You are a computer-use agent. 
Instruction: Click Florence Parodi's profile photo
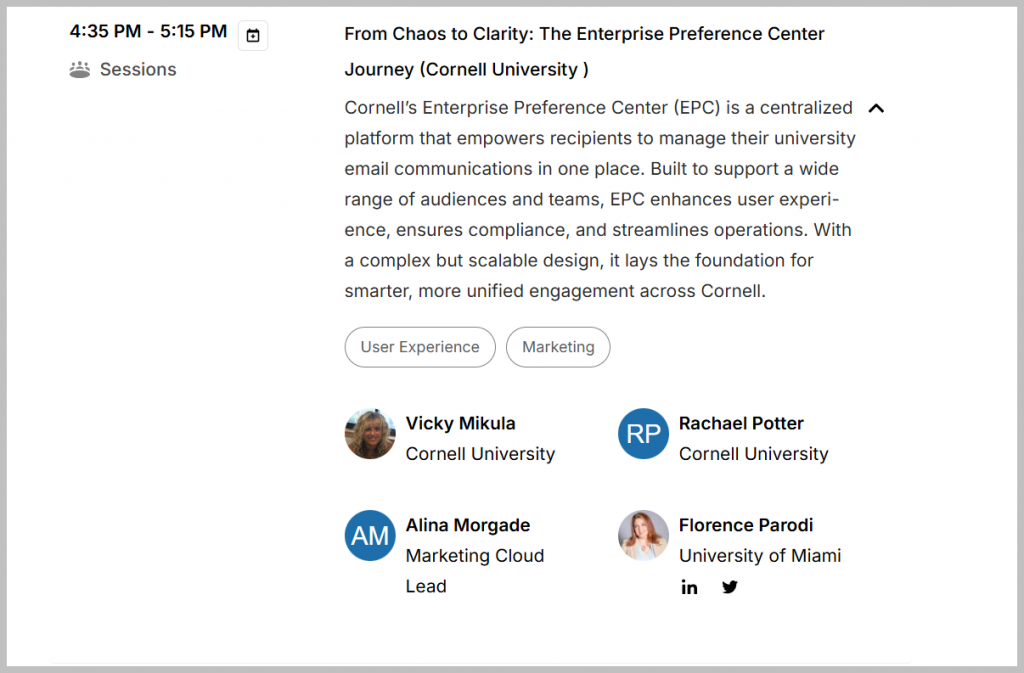click(x=643, y=536)
